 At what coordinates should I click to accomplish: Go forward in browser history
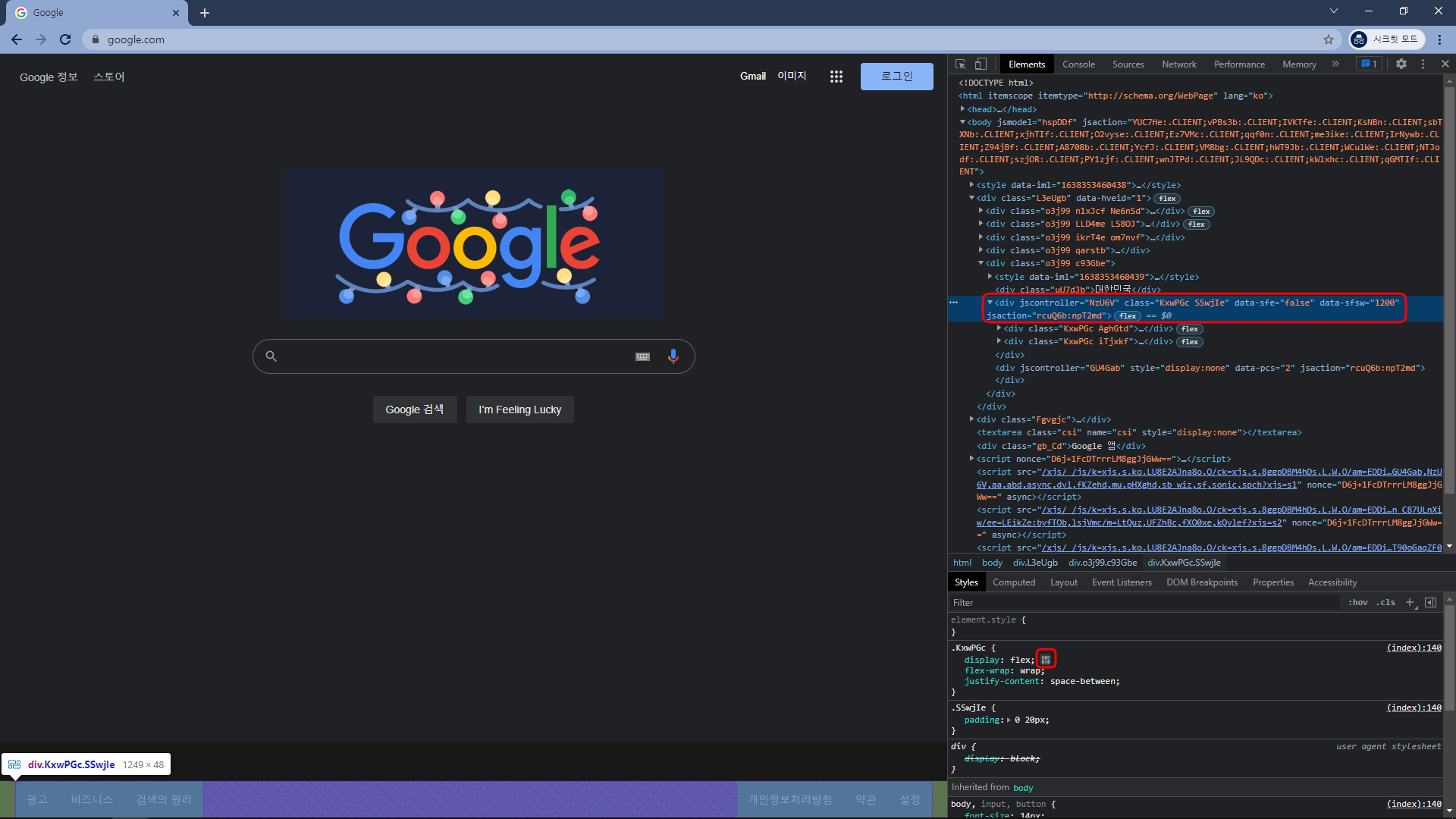(x=41, y=39)
